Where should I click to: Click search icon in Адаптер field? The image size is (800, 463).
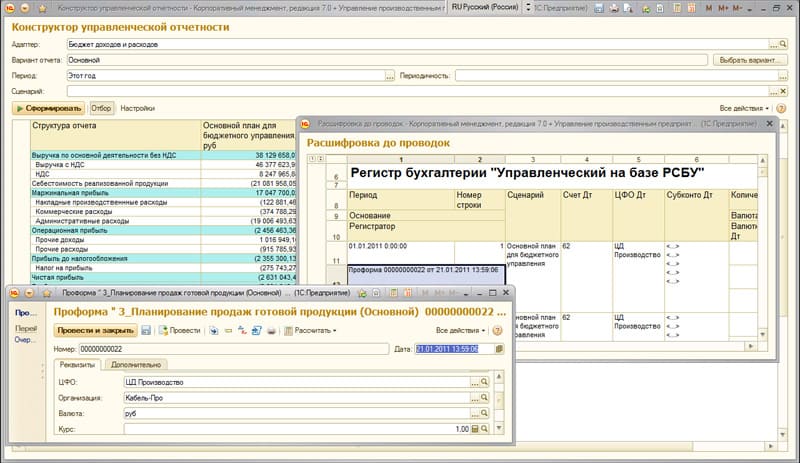click(783, 44)
